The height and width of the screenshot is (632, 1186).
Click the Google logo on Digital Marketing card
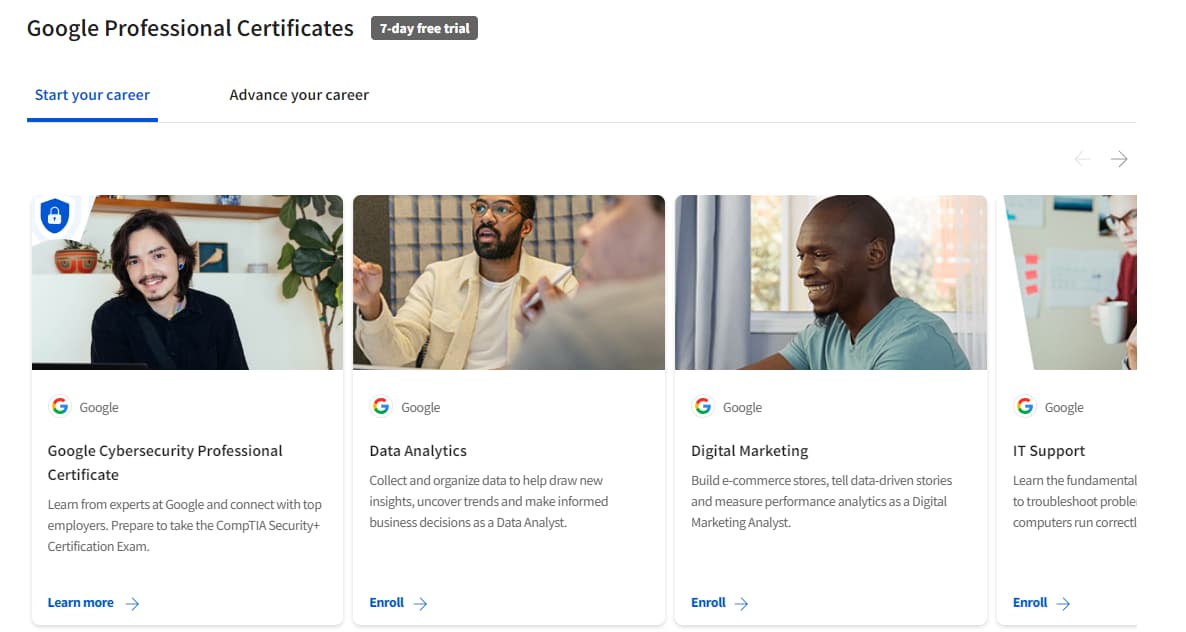click(x=703, y=406)
